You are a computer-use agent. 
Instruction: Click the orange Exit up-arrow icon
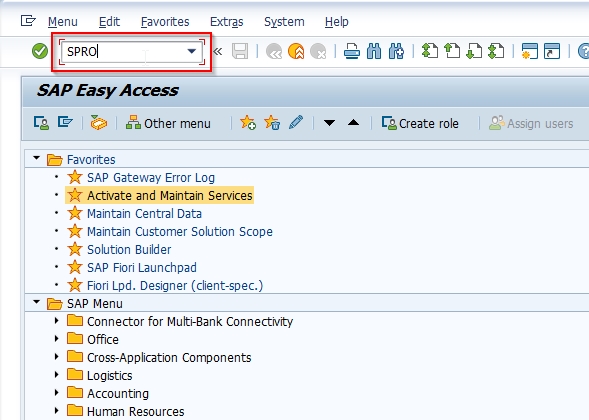pos(296,51)
